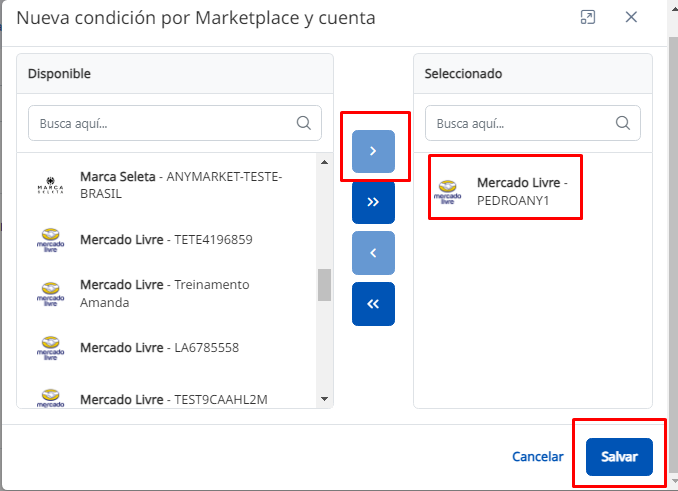Click Mercado Livre logo beside PEDROANY1
678x491 pixels.
(448, 192)
